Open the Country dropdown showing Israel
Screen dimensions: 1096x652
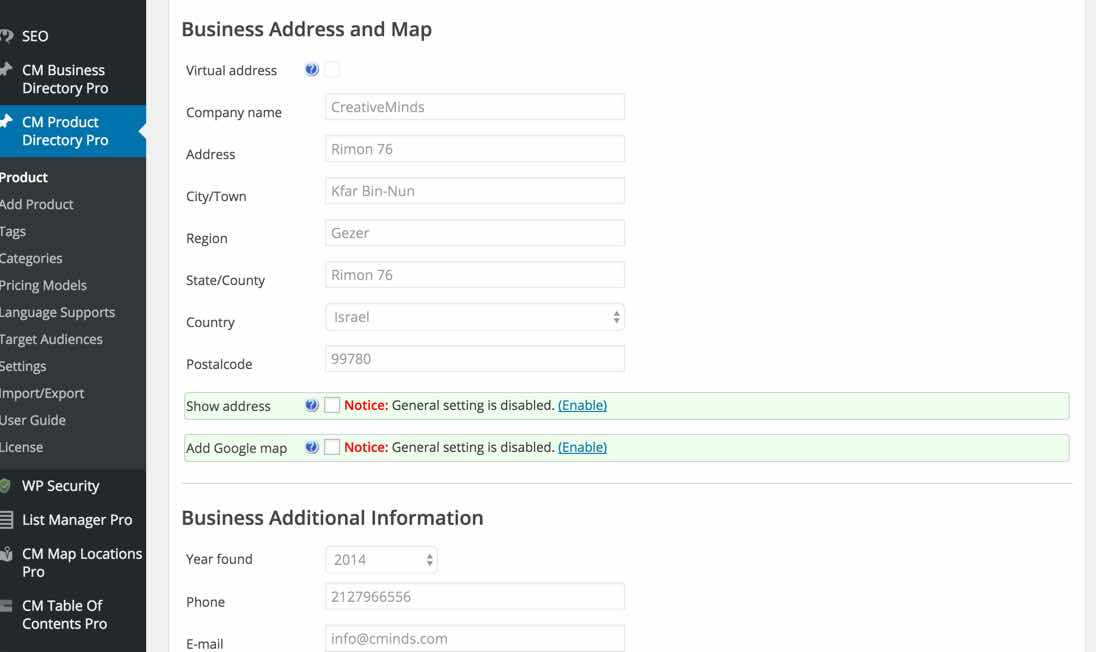pyautogui.click(x=475, y=317)
